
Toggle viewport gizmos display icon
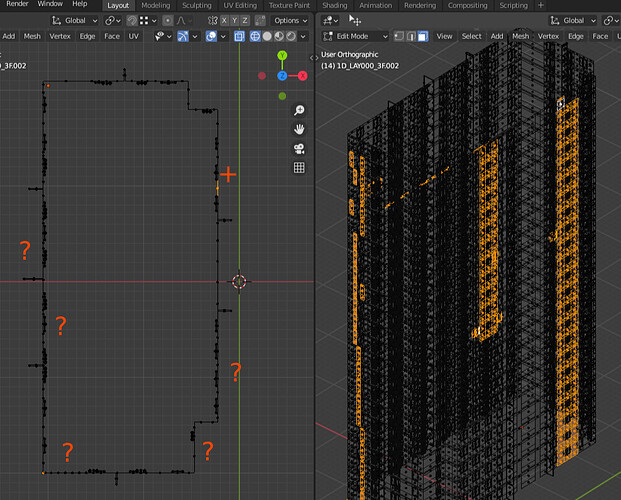[x=183, y=36]
